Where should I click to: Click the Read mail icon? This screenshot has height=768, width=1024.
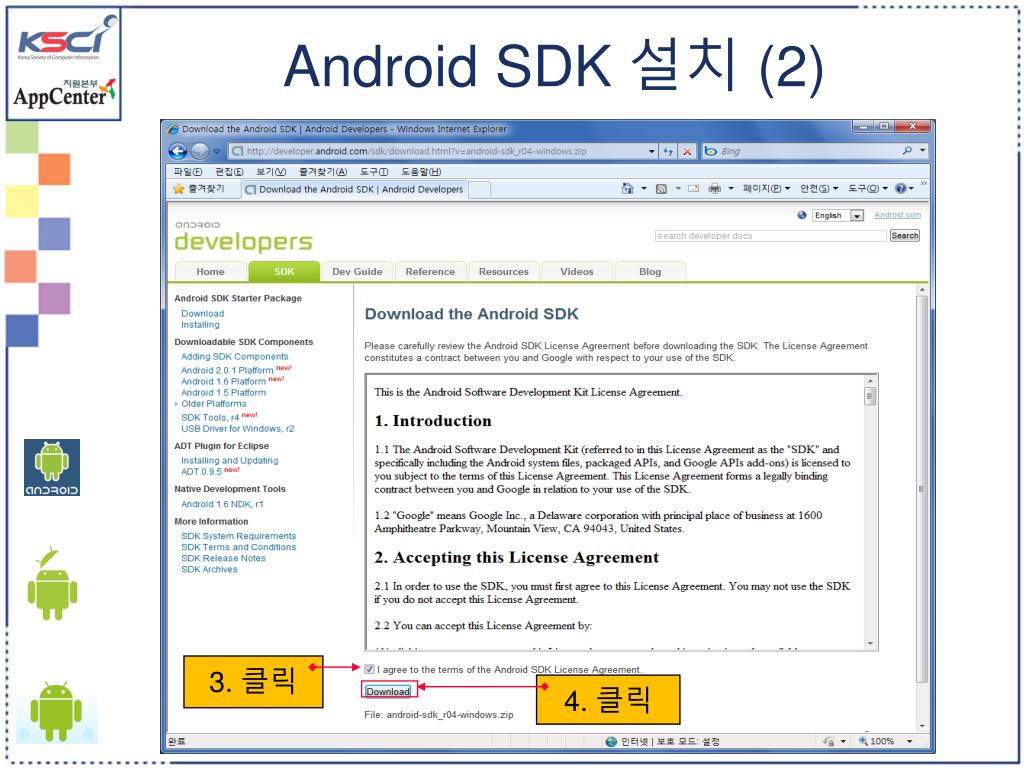pos(694,189)
